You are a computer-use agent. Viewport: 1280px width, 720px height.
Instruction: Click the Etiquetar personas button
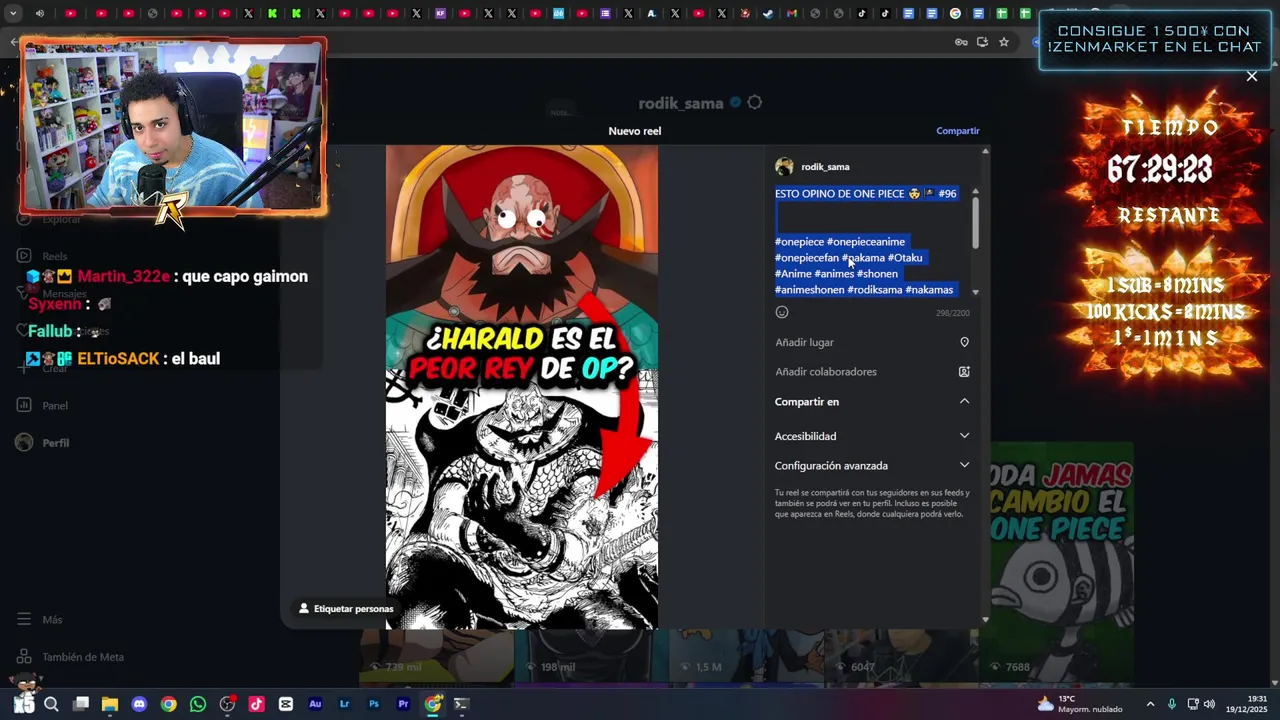point(346,609)
